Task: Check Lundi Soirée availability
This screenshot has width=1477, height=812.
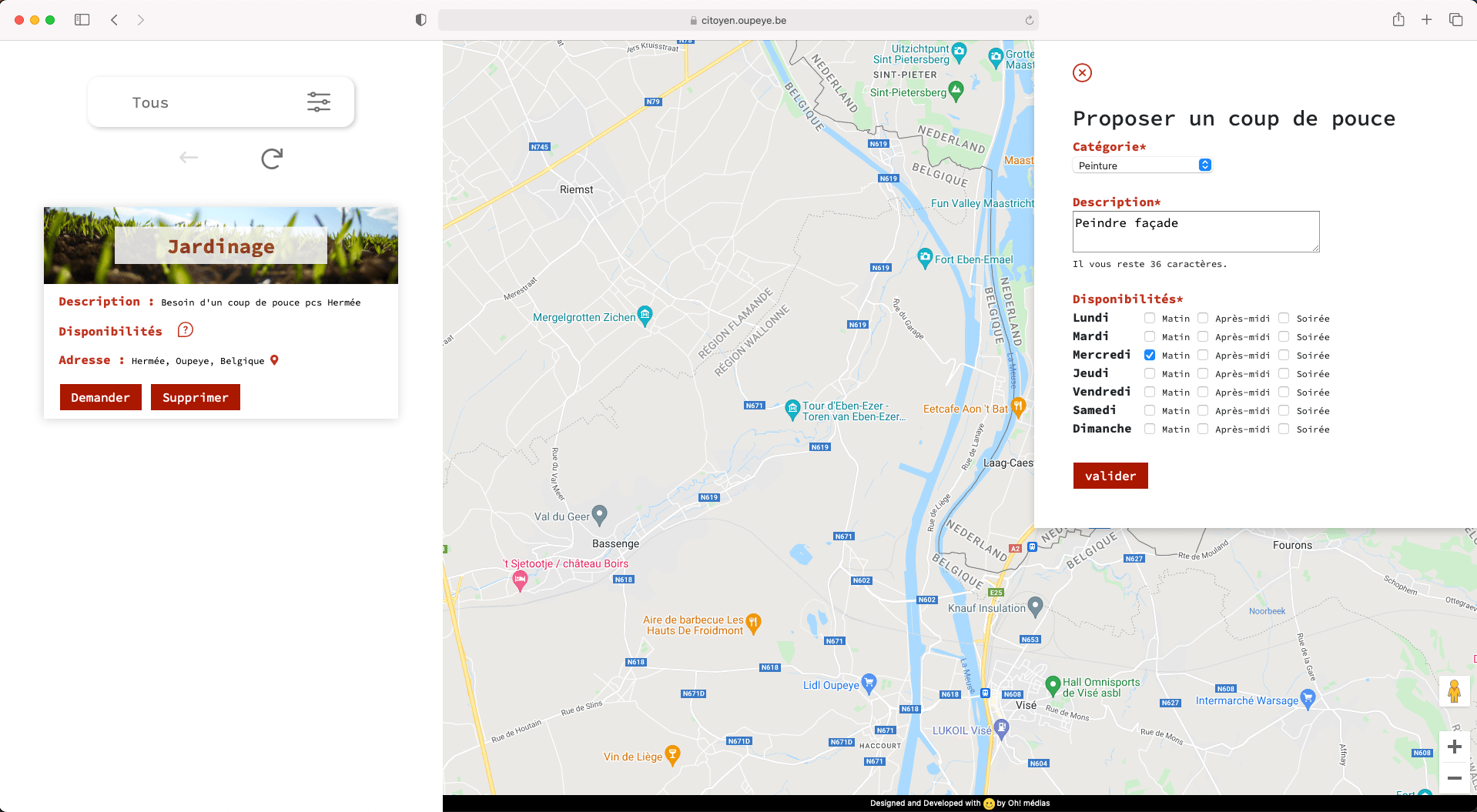Action: pyautogui.click(x=1284, y=318)
